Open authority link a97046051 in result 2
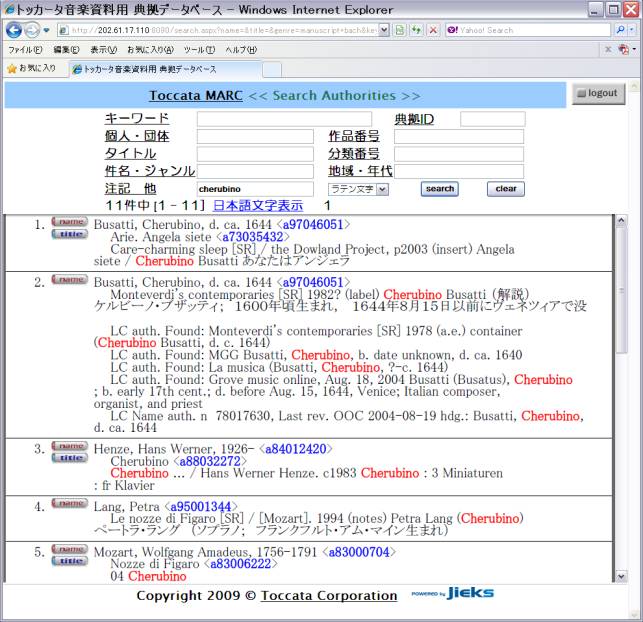Screen dimensions: 643x622 pos(313,283)
